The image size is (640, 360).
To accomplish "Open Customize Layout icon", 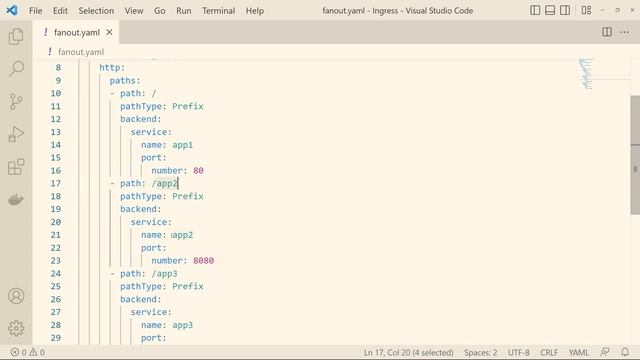I will pos(586,10).
